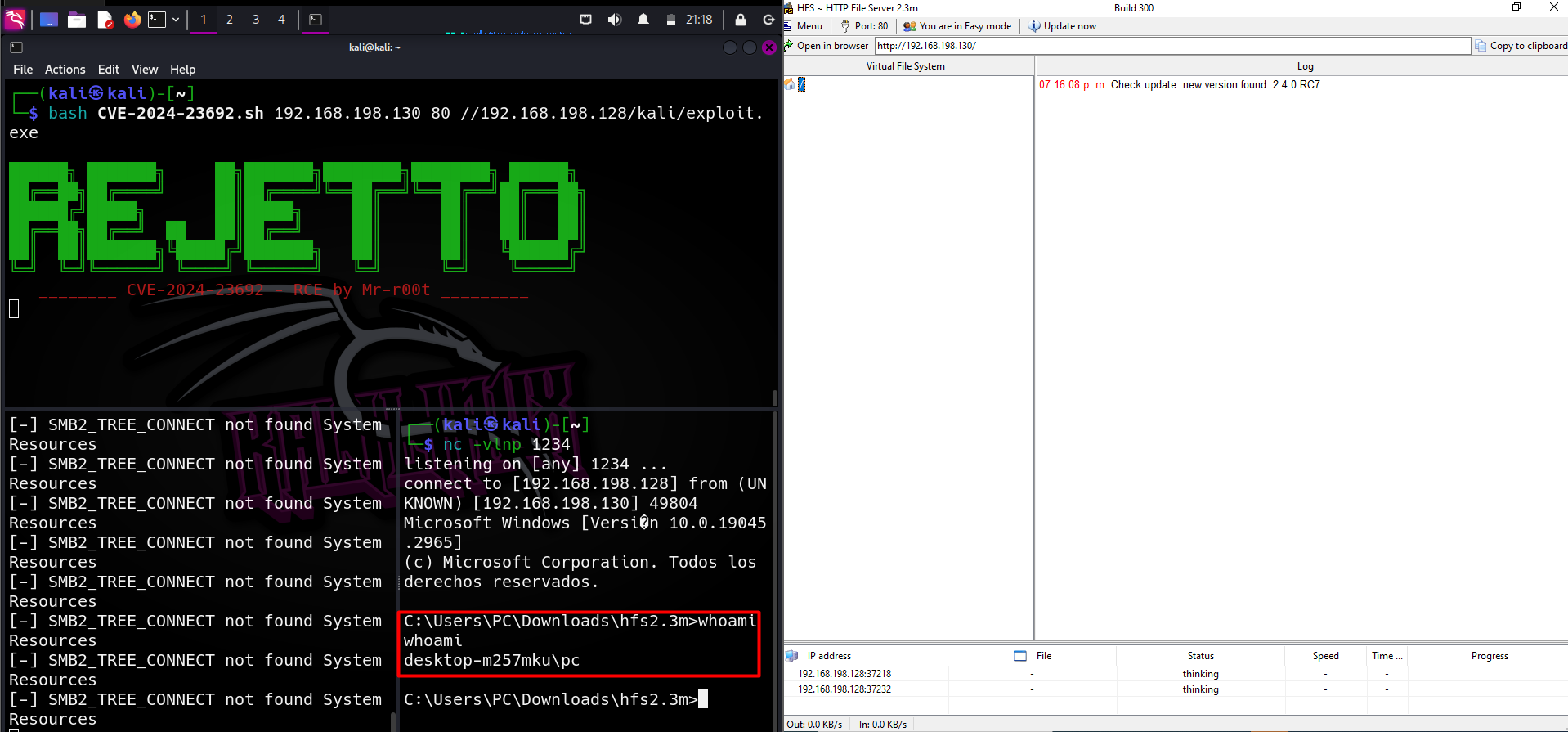Switch to workspace 4
Image resolution: width=1568 pixels, height=732 pixels.
point(282,20)
